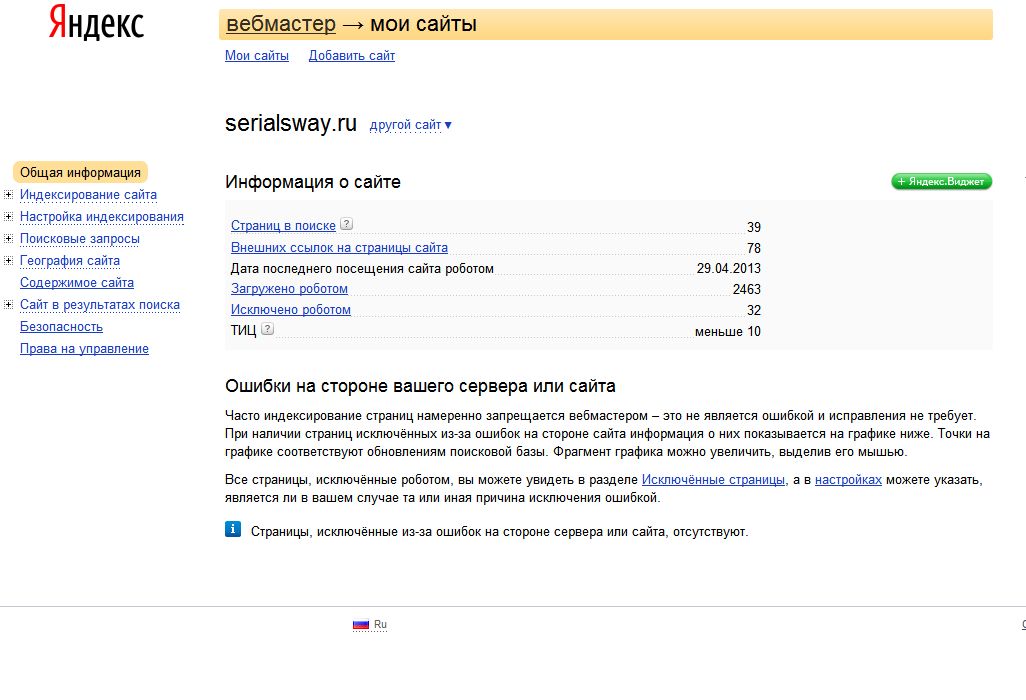Expand the Индексирование сайта tree node

8,194
